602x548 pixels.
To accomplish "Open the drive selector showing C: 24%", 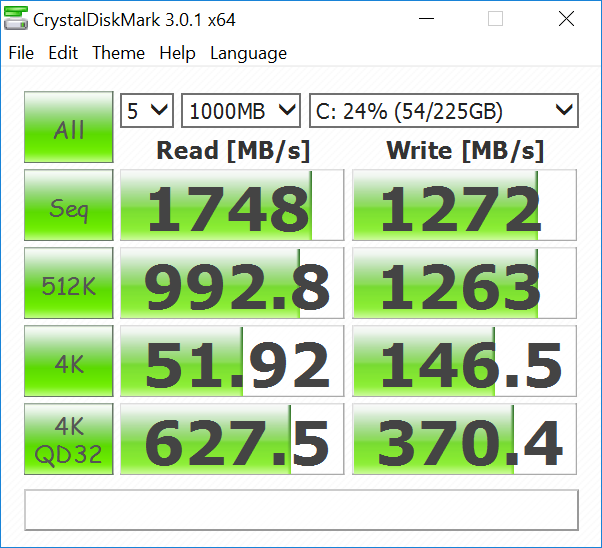I will click(x=444, y=111).
